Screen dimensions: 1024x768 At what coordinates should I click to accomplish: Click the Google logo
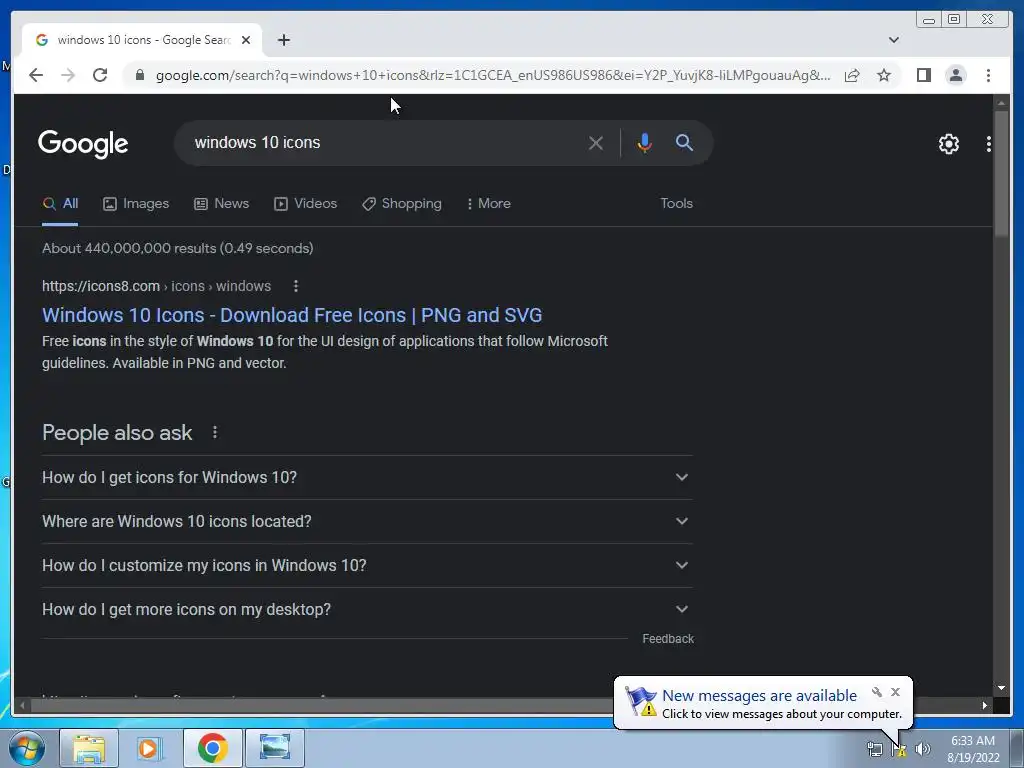(83, 144)
